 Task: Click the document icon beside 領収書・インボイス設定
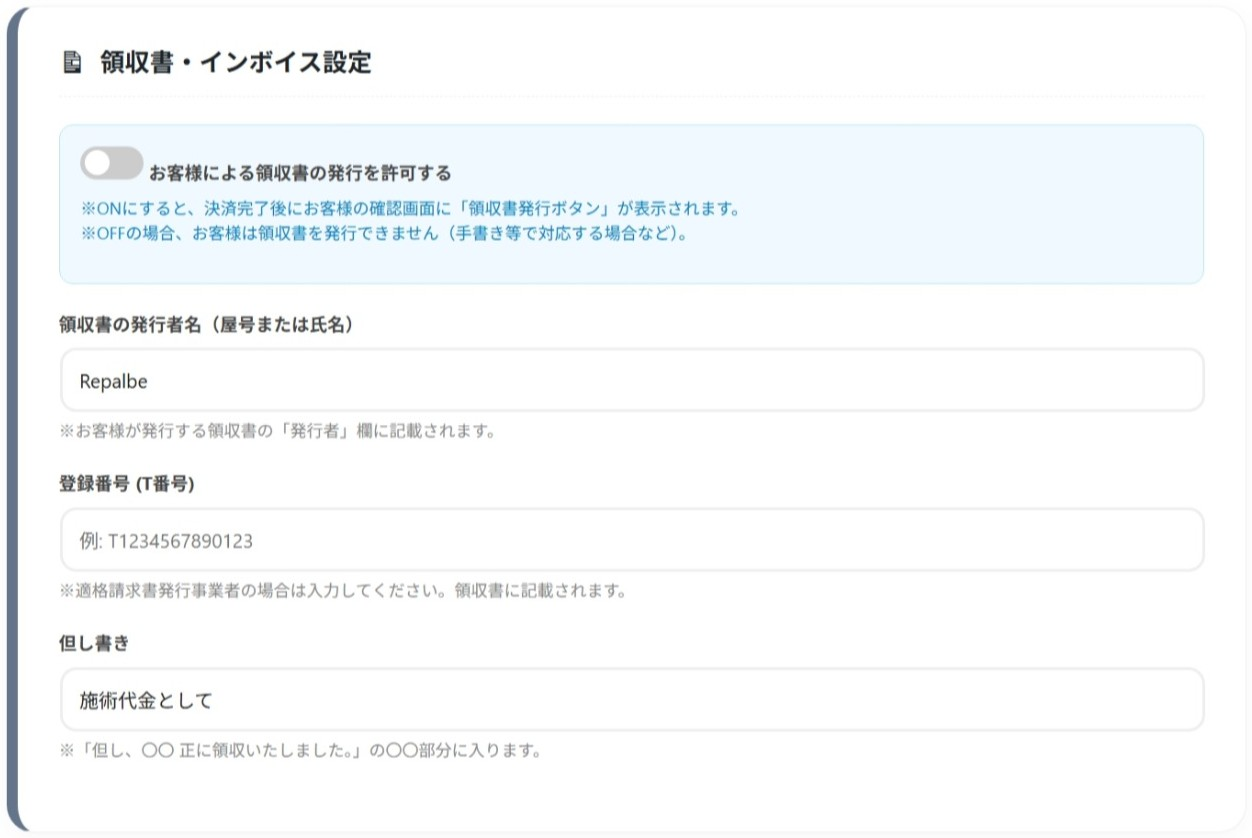[x=71, y=63]
